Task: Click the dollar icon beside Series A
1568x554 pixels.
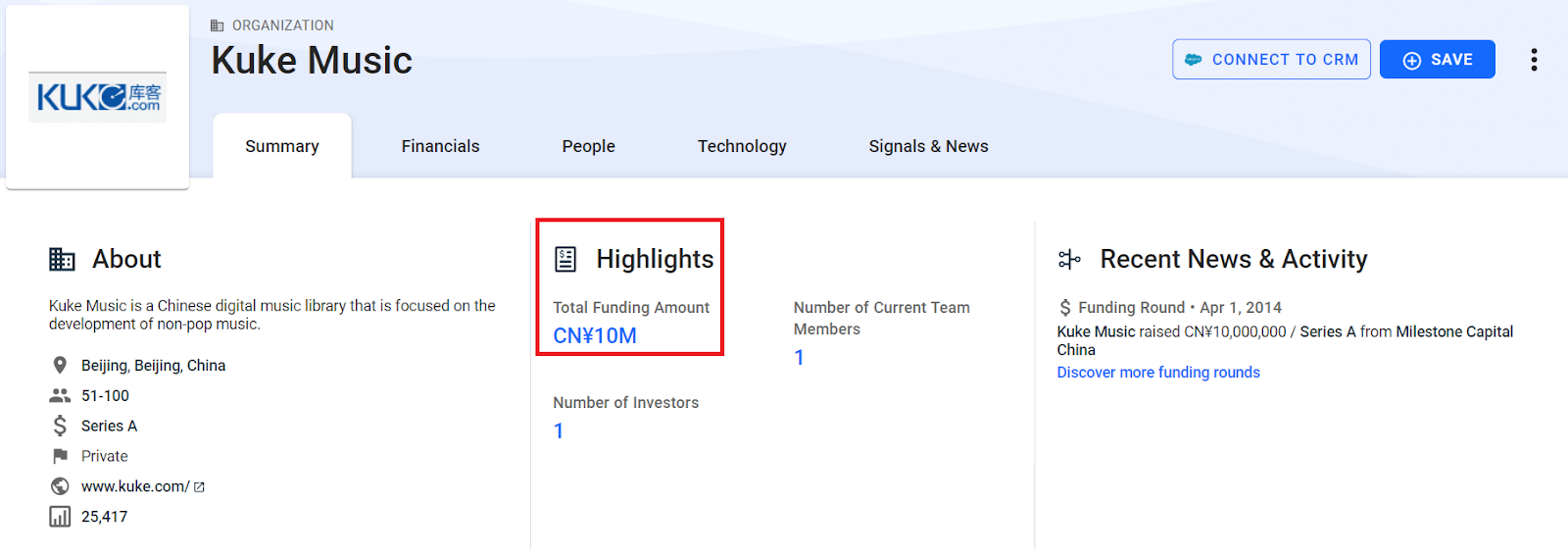Action: [60, 426]
